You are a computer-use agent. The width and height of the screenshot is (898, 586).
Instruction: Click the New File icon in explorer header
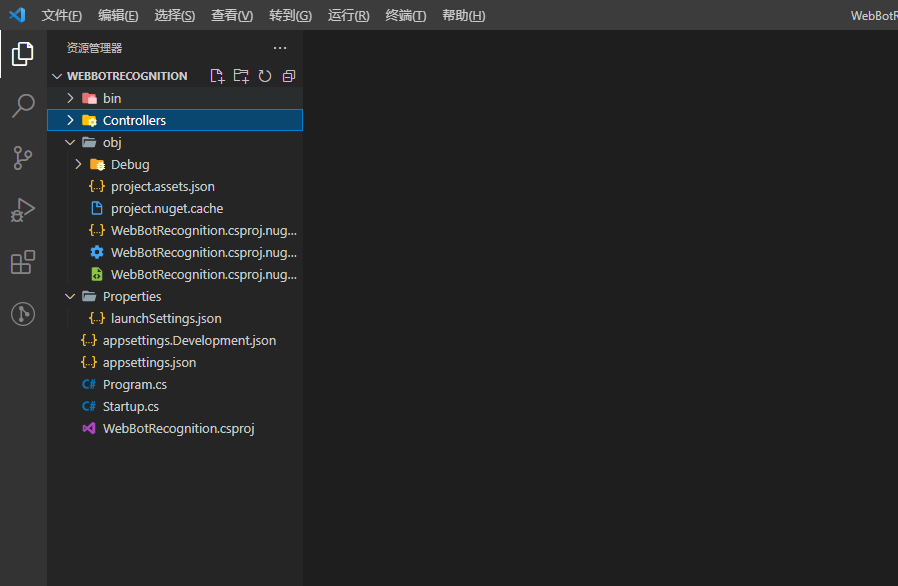[217, 76]
